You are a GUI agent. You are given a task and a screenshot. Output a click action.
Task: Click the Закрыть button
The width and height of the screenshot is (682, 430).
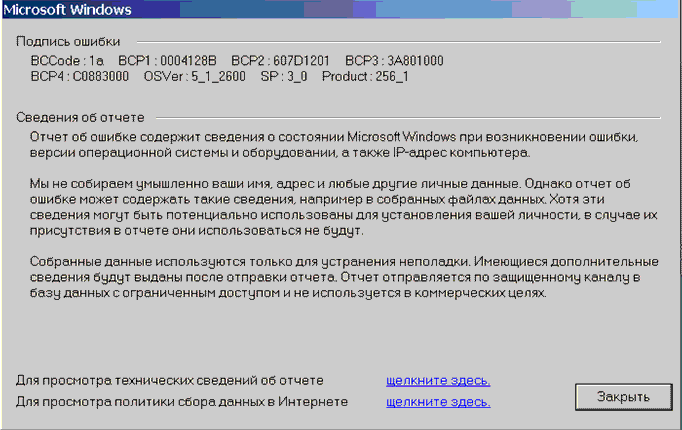[x=623, y=397]
